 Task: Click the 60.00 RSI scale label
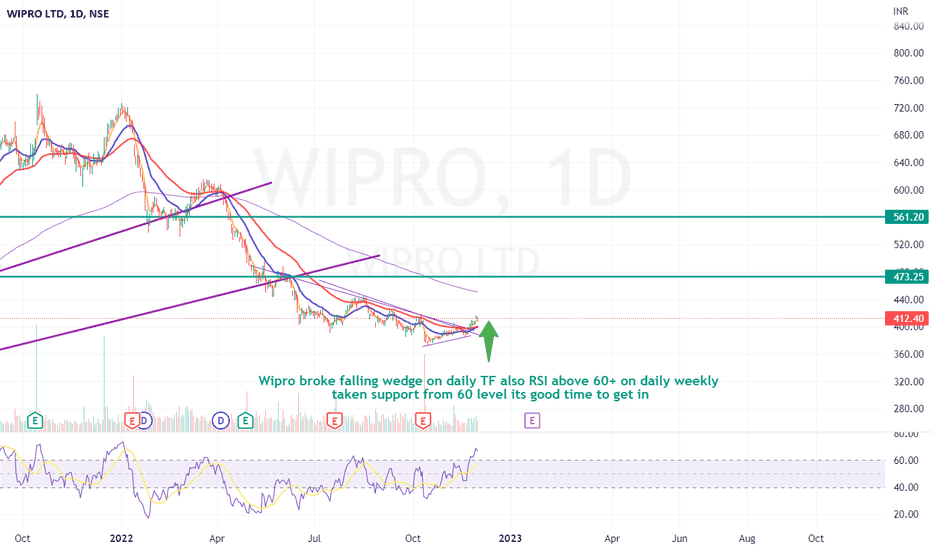coord(906,460)
